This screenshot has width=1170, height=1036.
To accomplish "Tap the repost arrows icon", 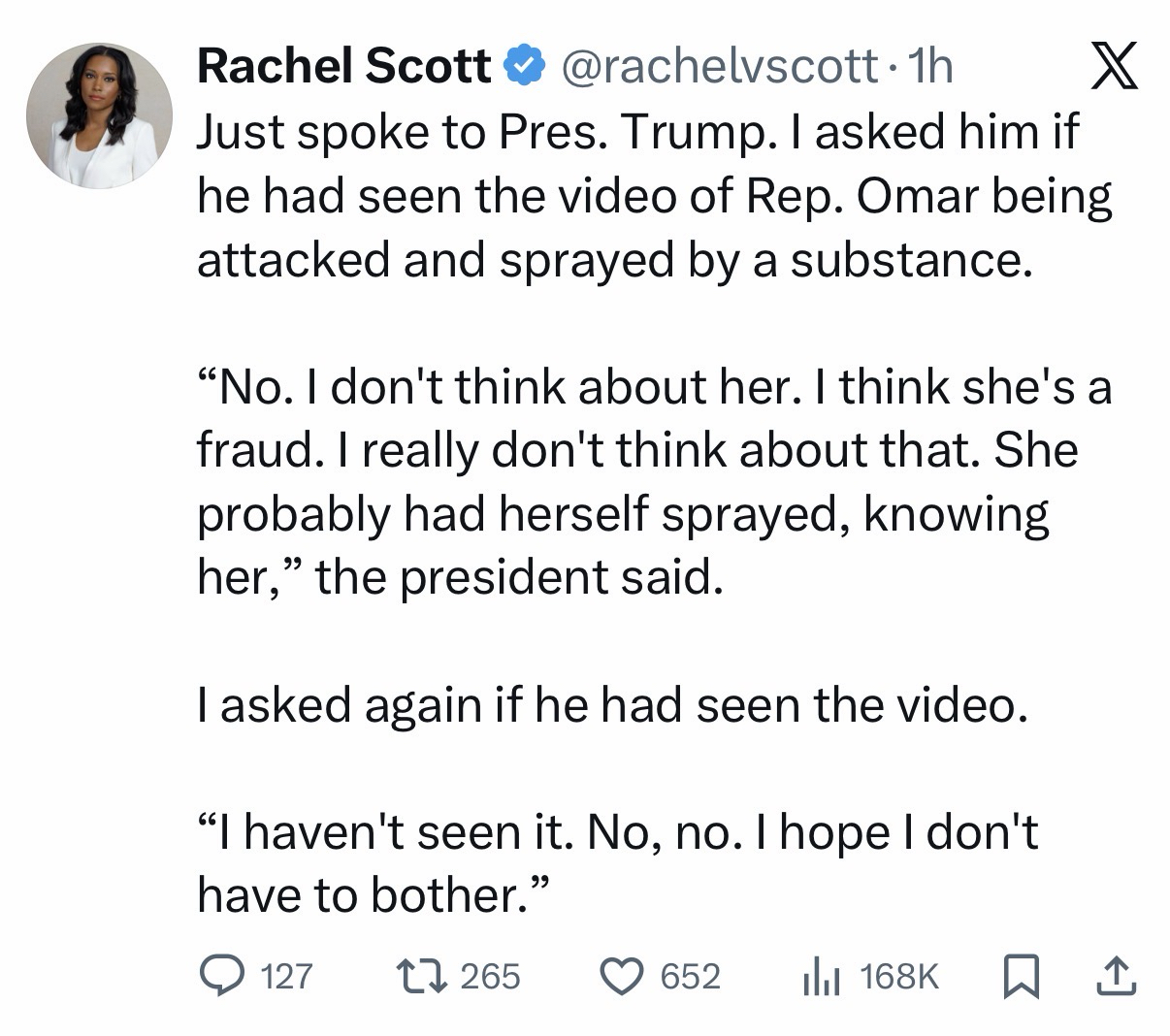I will 421,976.
